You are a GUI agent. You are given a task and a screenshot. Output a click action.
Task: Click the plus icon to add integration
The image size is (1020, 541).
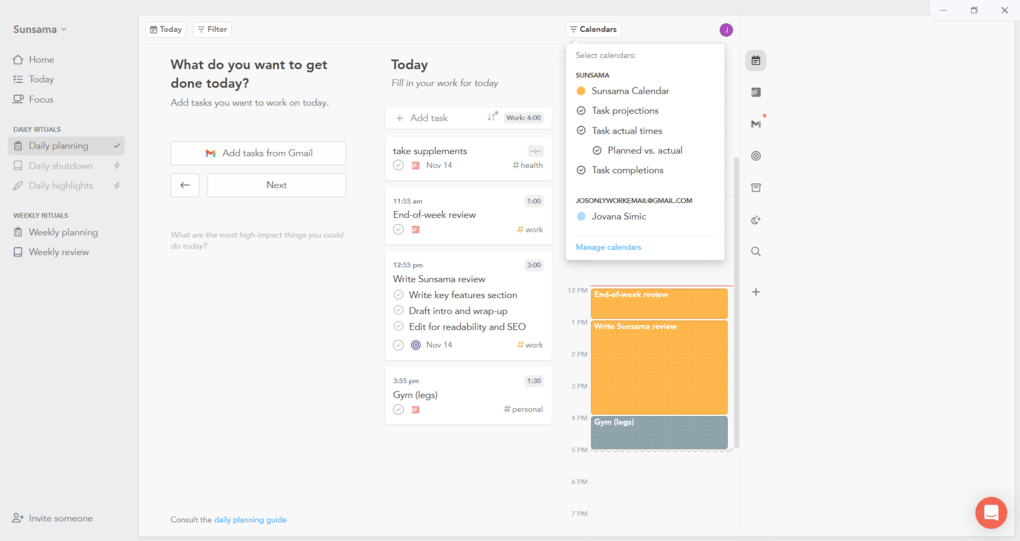coord(755,292)
